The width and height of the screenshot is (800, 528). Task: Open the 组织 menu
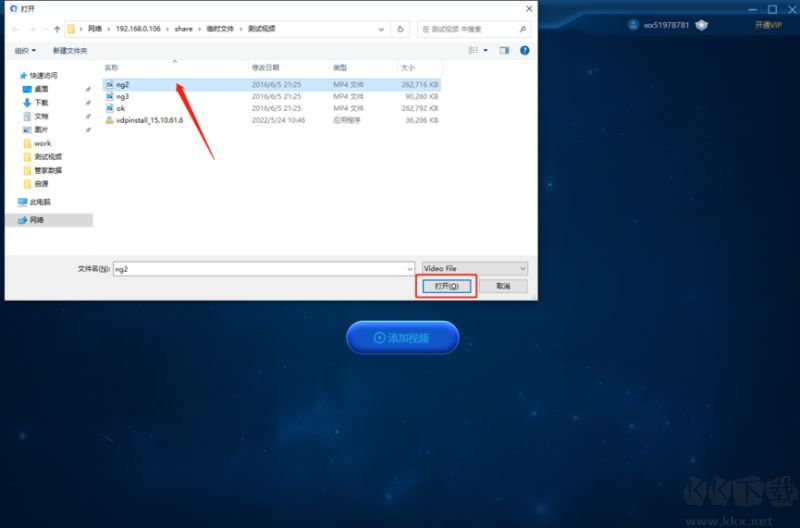tap(25, 51)
